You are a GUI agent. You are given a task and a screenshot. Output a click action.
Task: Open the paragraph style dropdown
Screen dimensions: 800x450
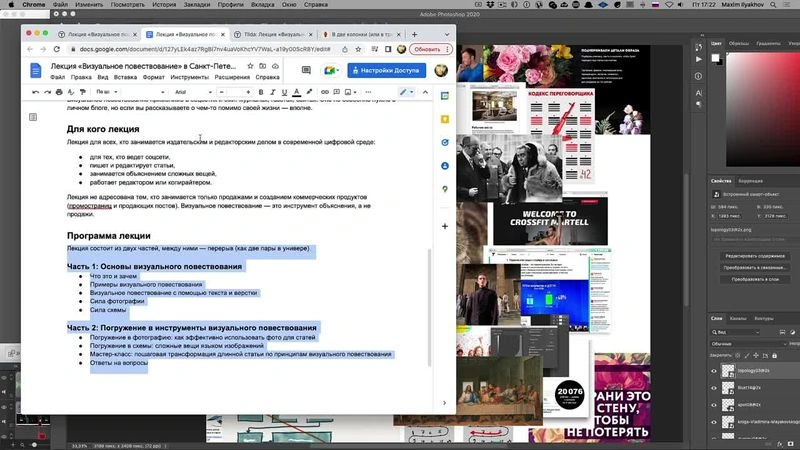click(145, 92)
